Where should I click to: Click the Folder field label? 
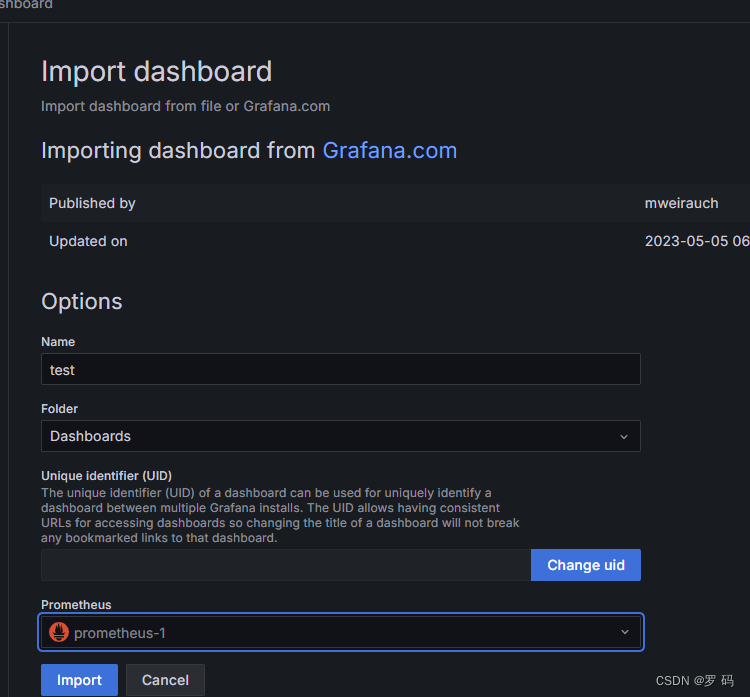(59, 409)
